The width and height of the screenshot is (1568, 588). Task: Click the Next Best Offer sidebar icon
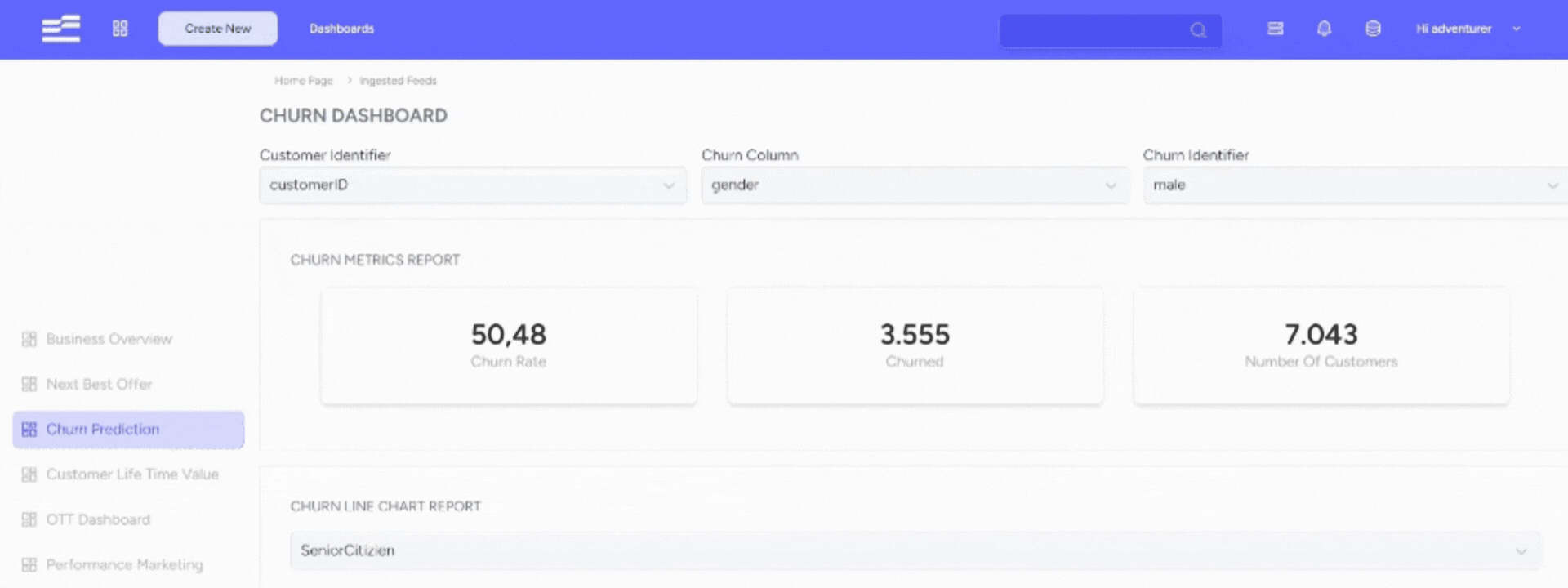[x=29, y=384]
